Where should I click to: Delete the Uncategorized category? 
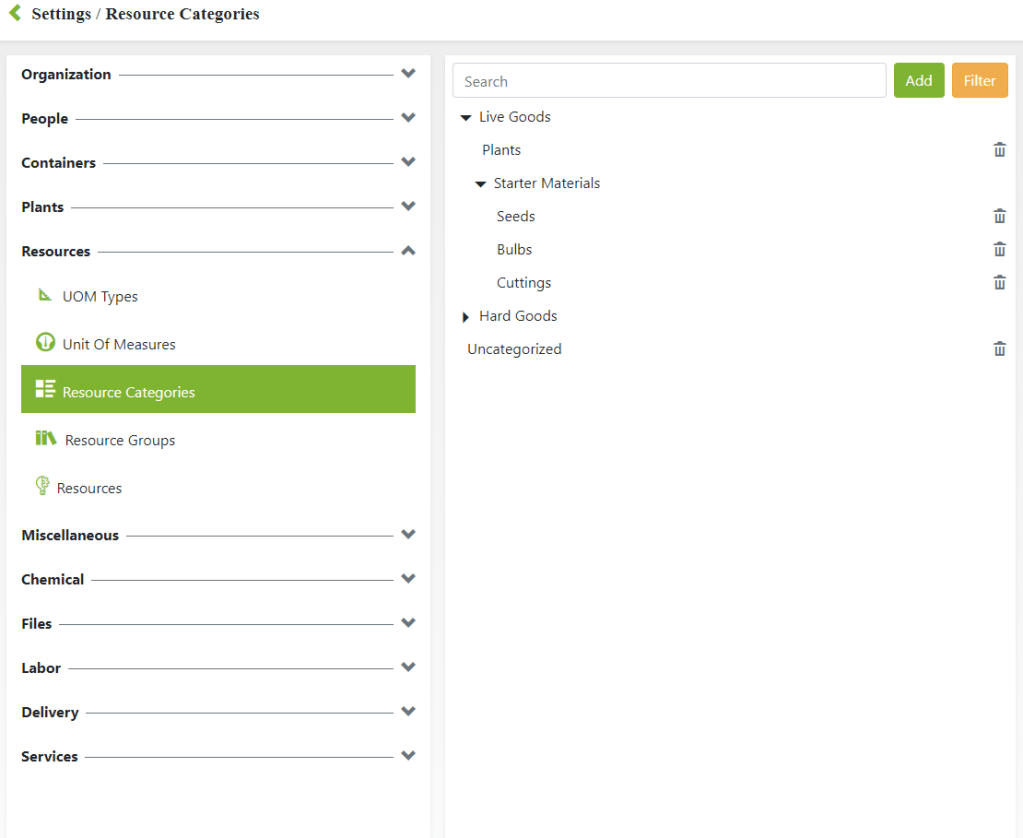[999, 349]
